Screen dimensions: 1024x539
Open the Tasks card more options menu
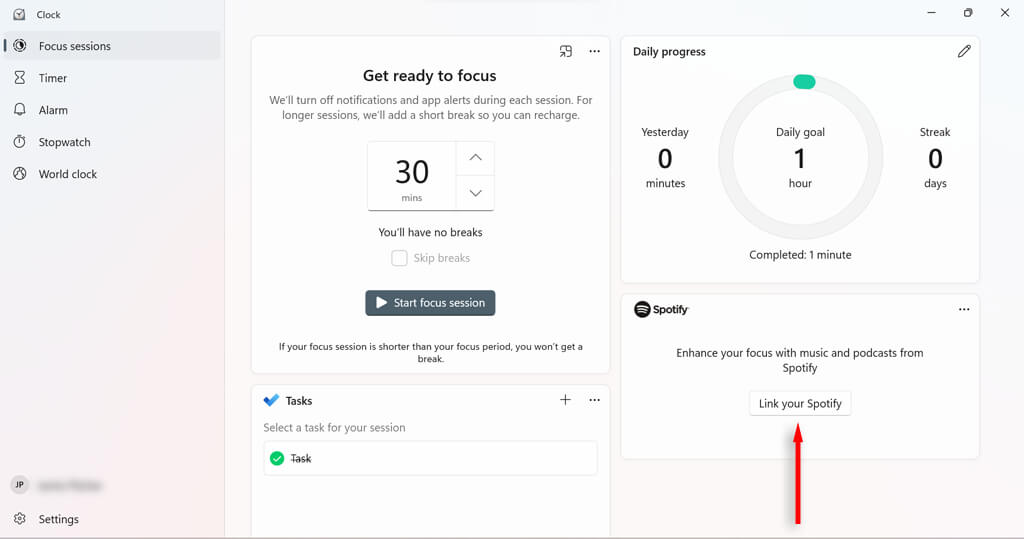pyautogui.click(x=594, y=400)
